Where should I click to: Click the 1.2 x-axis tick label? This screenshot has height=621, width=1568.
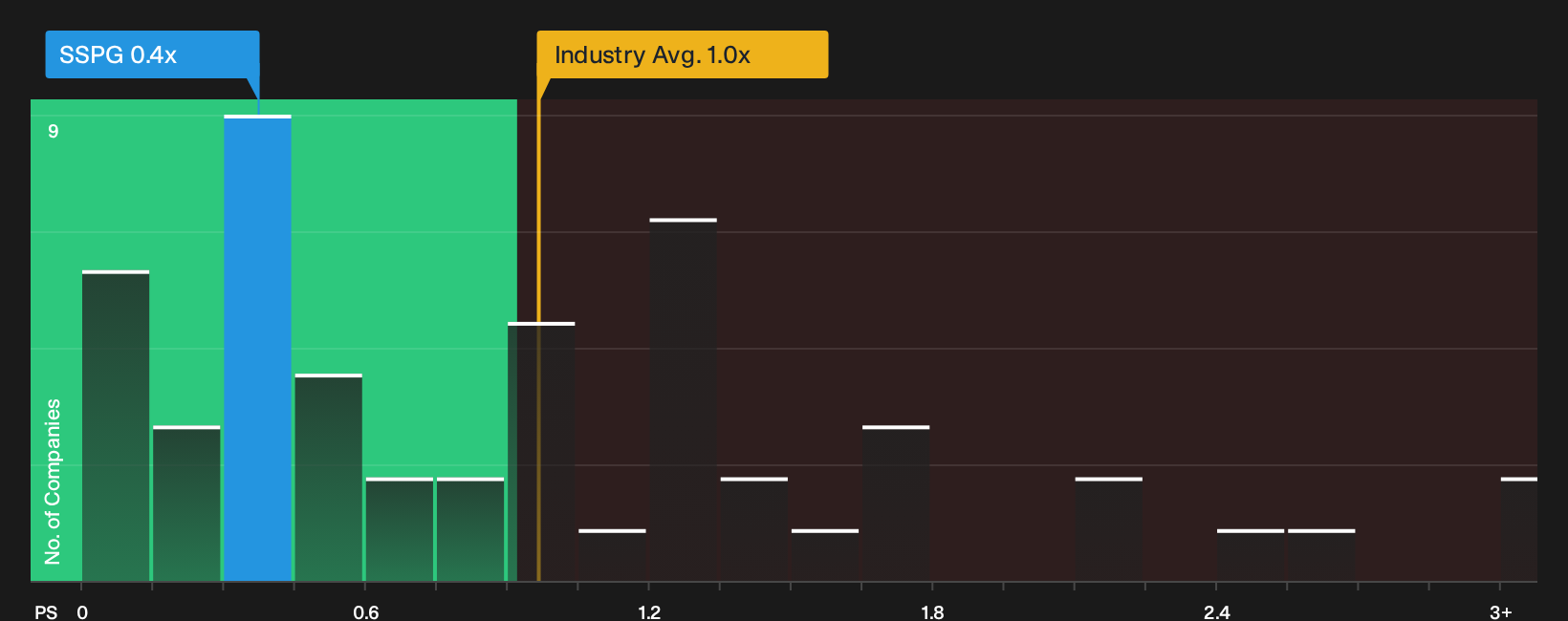(x=649, y=611)
